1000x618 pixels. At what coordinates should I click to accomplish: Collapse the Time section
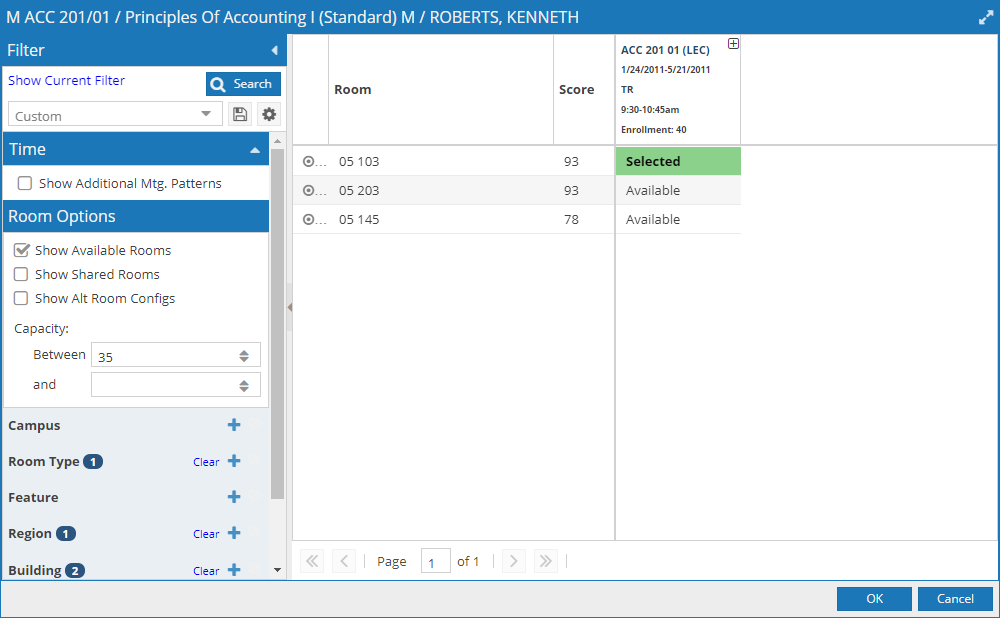click(254, 150)
